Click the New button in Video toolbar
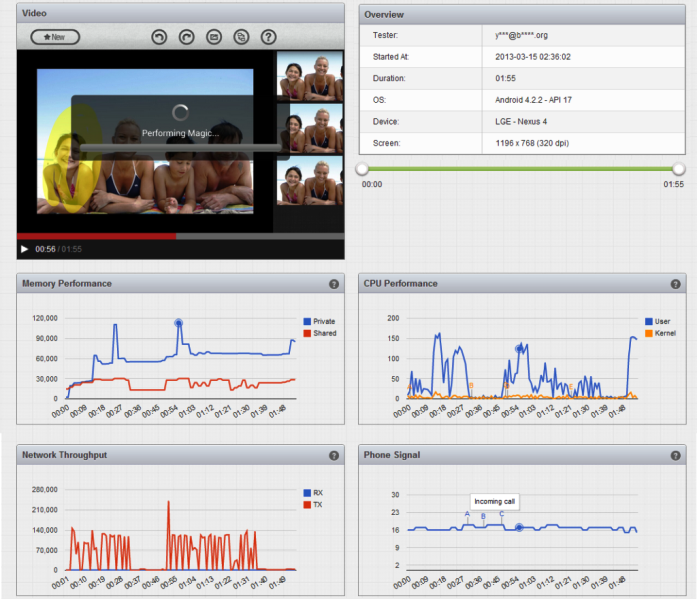697x600 pixels. click(x=55, y=37)
